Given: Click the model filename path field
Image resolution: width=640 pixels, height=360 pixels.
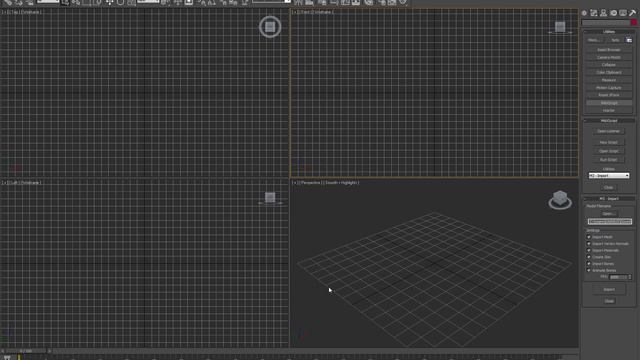Looking at the screenshot, I should (x=610, y=222).
